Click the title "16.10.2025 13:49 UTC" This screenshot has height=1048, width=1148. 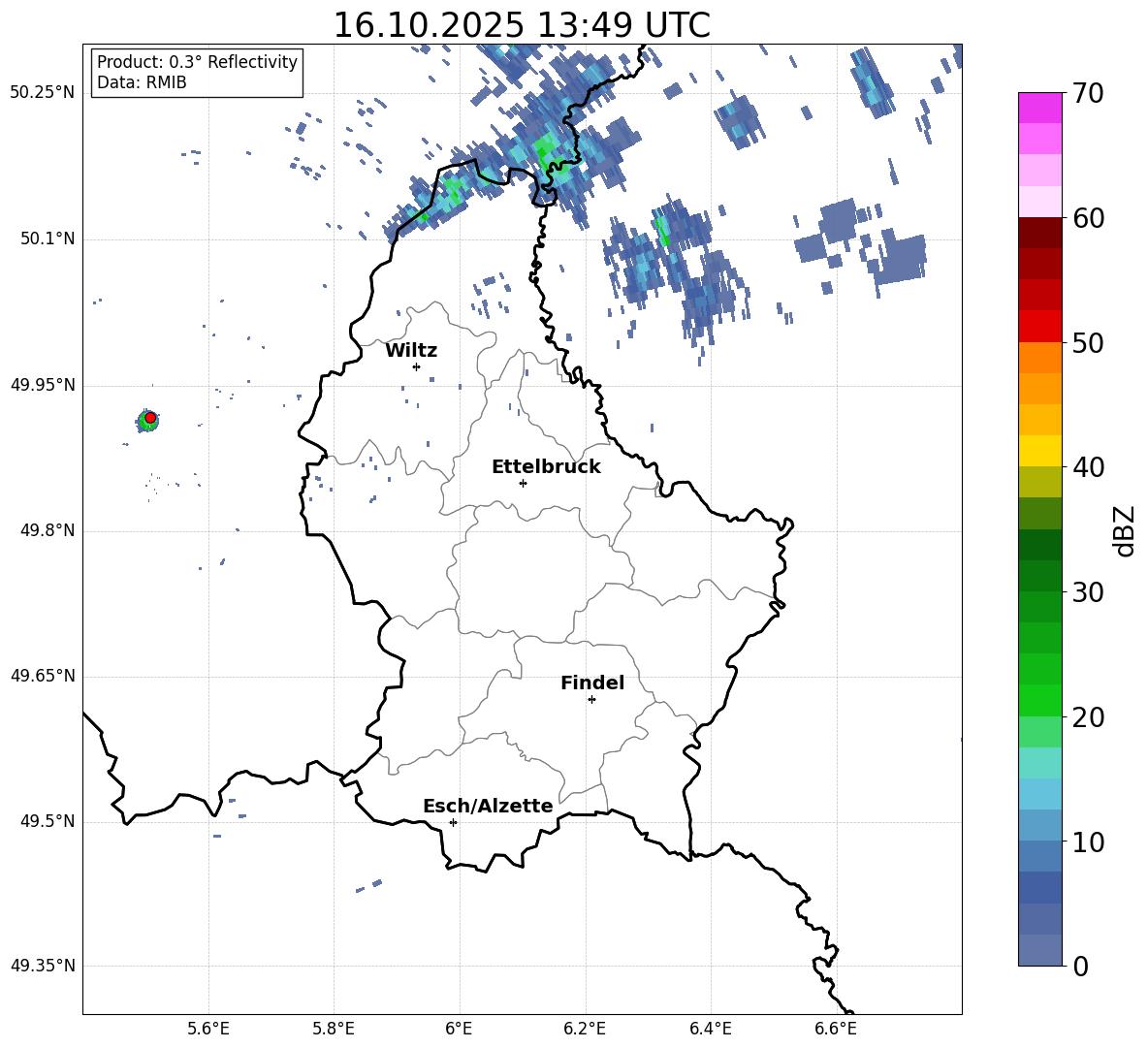coord(522,25)
